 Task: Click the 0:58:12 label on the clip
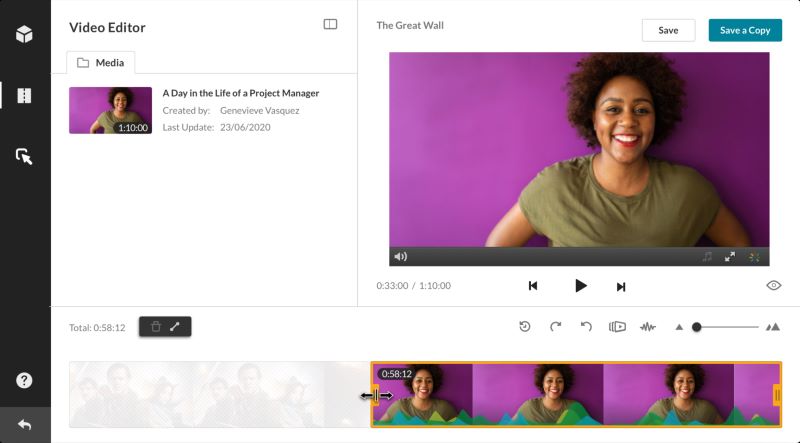click(396, 374)
